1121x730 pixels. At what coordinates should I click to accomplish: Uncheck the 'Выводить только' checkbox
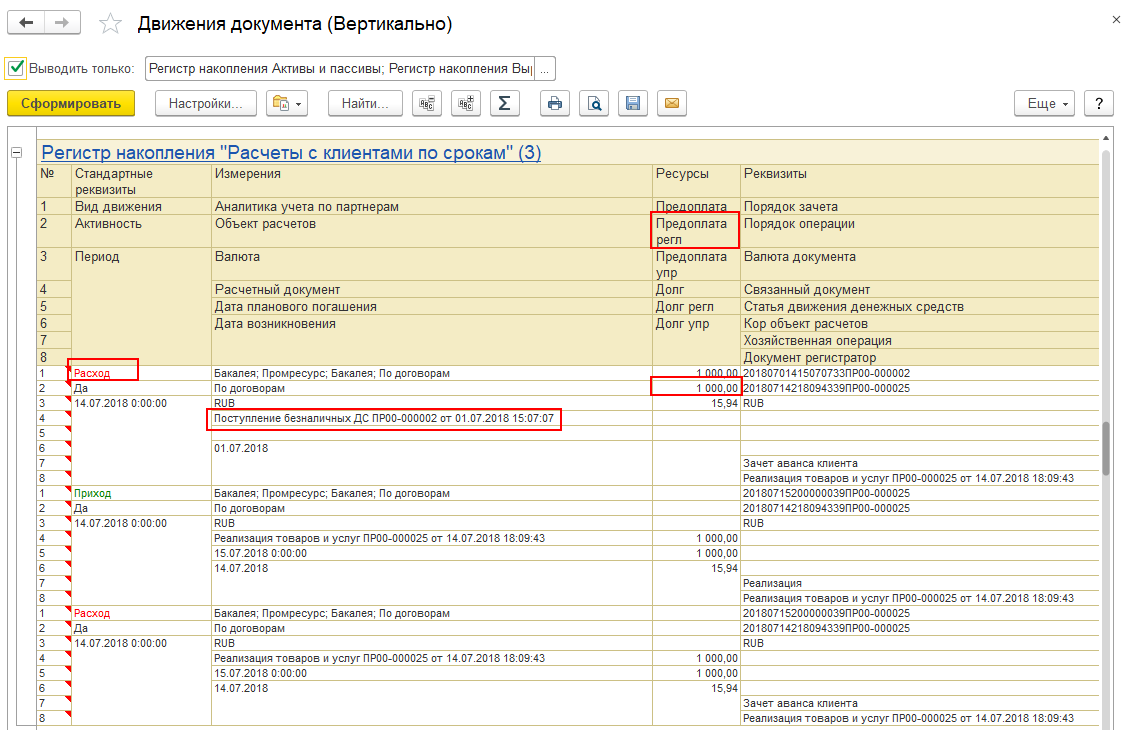click(15, 68)
